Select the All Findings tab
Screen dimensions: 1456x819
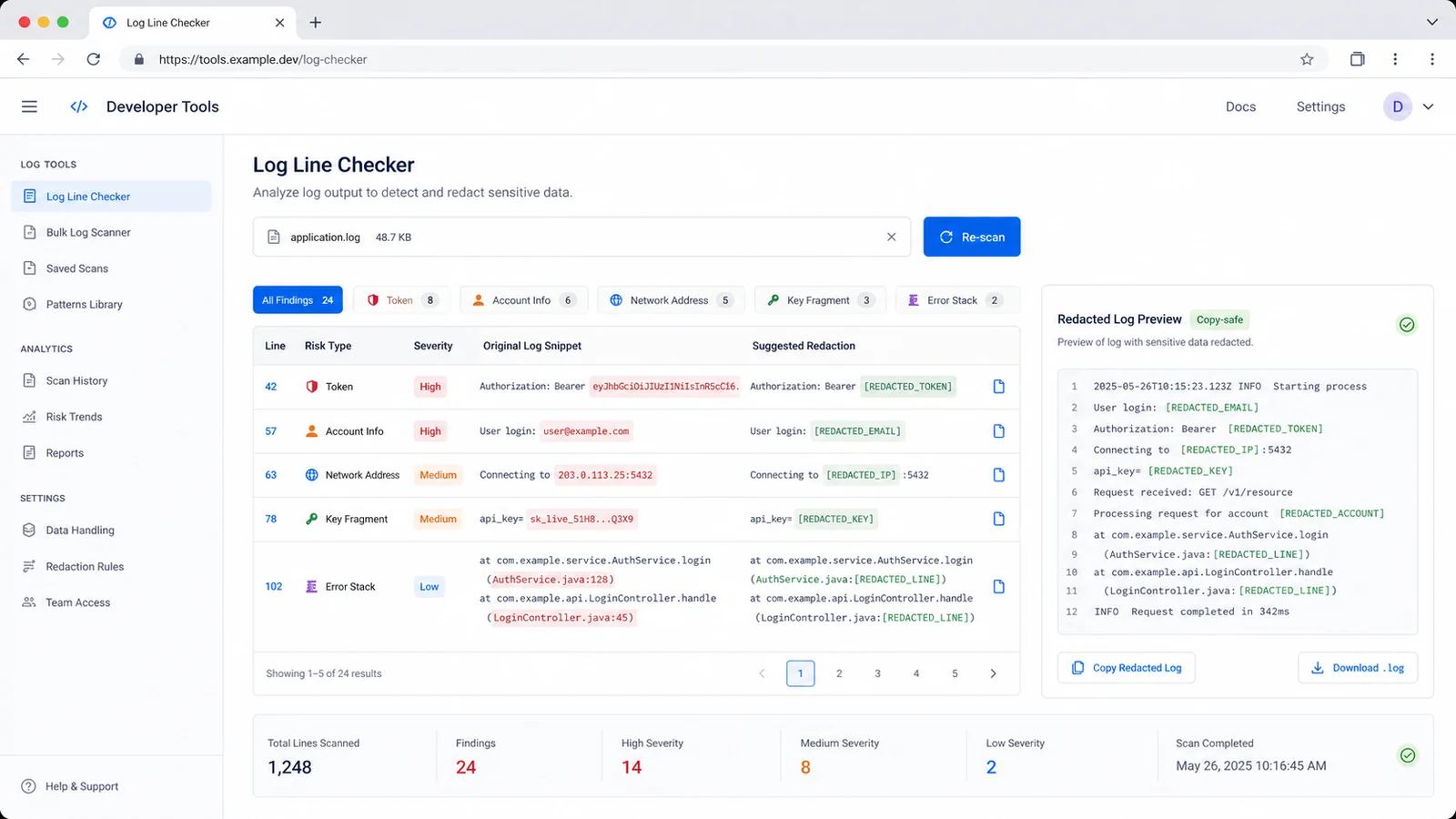(x=298, y=300)
